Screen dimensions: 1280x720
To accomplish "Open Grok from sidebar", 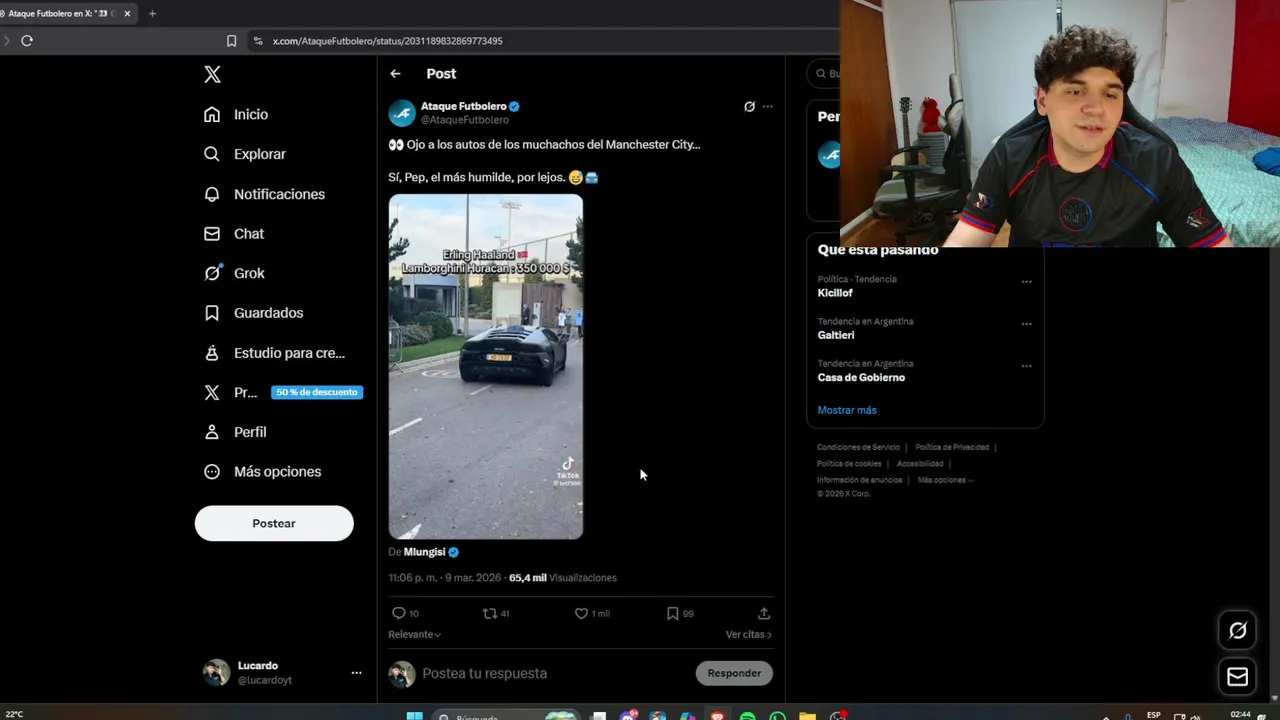I will 234,273.
